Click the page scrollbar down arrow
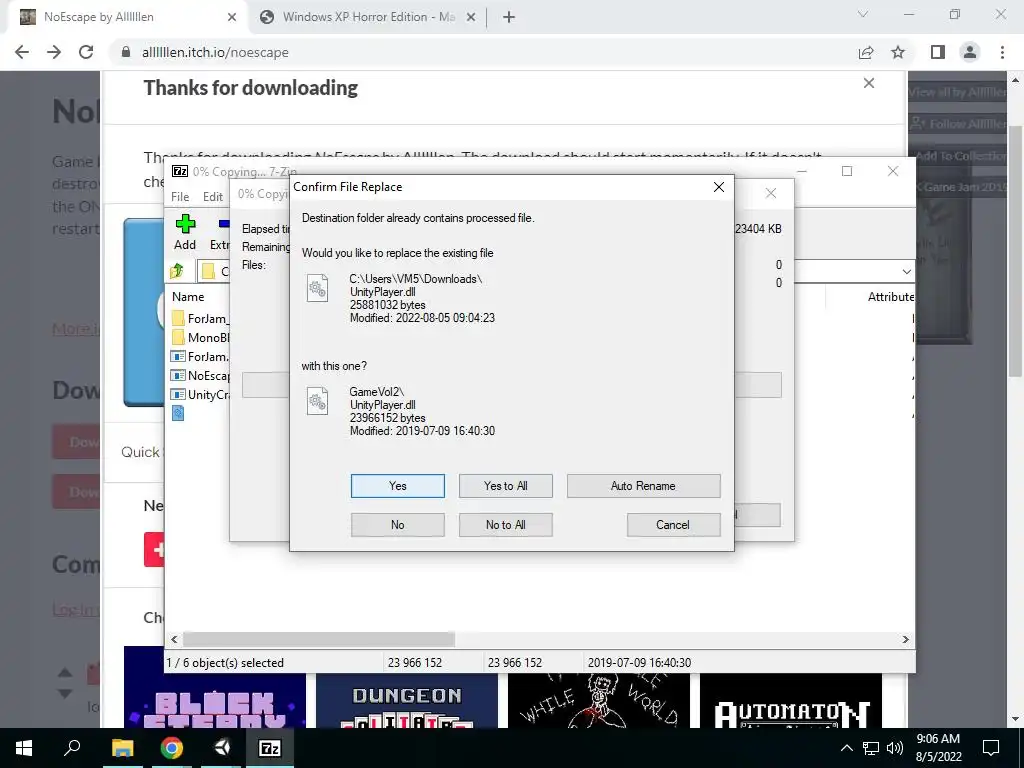Screen dimensions: 1024x768 [x=1015, y=720]
